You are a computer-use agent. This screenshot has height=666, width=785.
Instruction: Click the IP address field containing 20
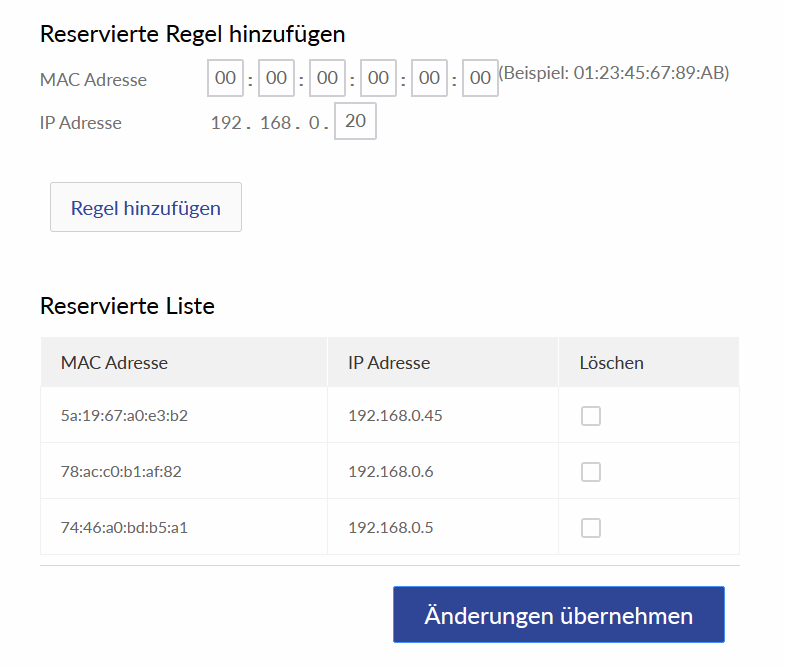pos(355,122)
